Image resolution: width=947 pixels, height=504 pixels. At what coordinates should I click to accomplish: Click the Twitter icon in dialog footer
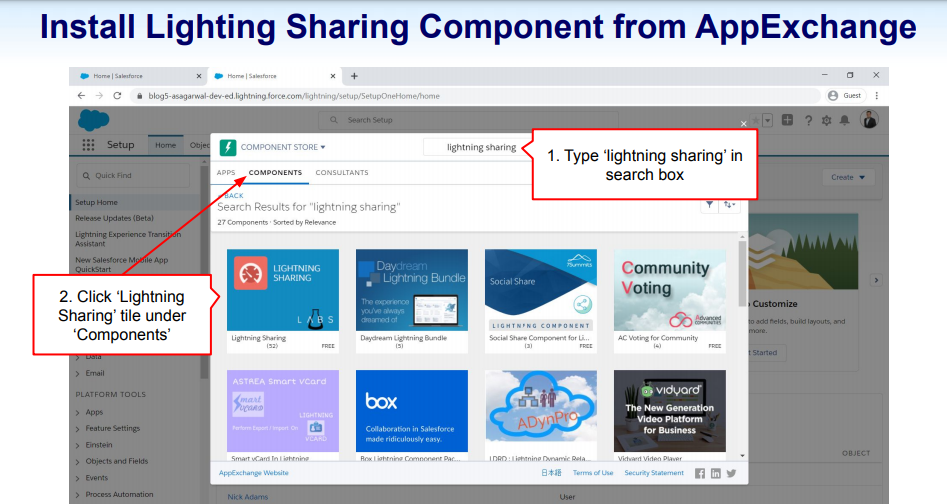click(x=731, y=473)
